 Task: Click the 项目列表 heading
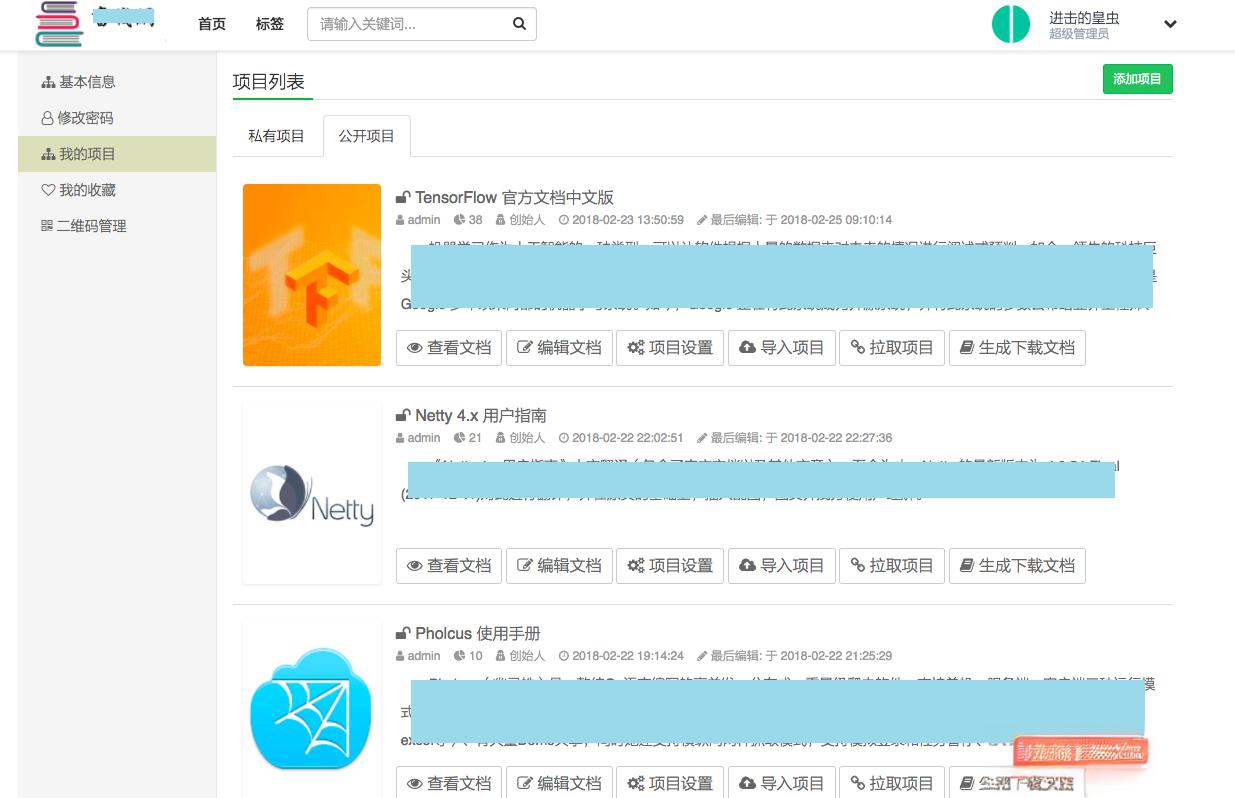[268, 82]
